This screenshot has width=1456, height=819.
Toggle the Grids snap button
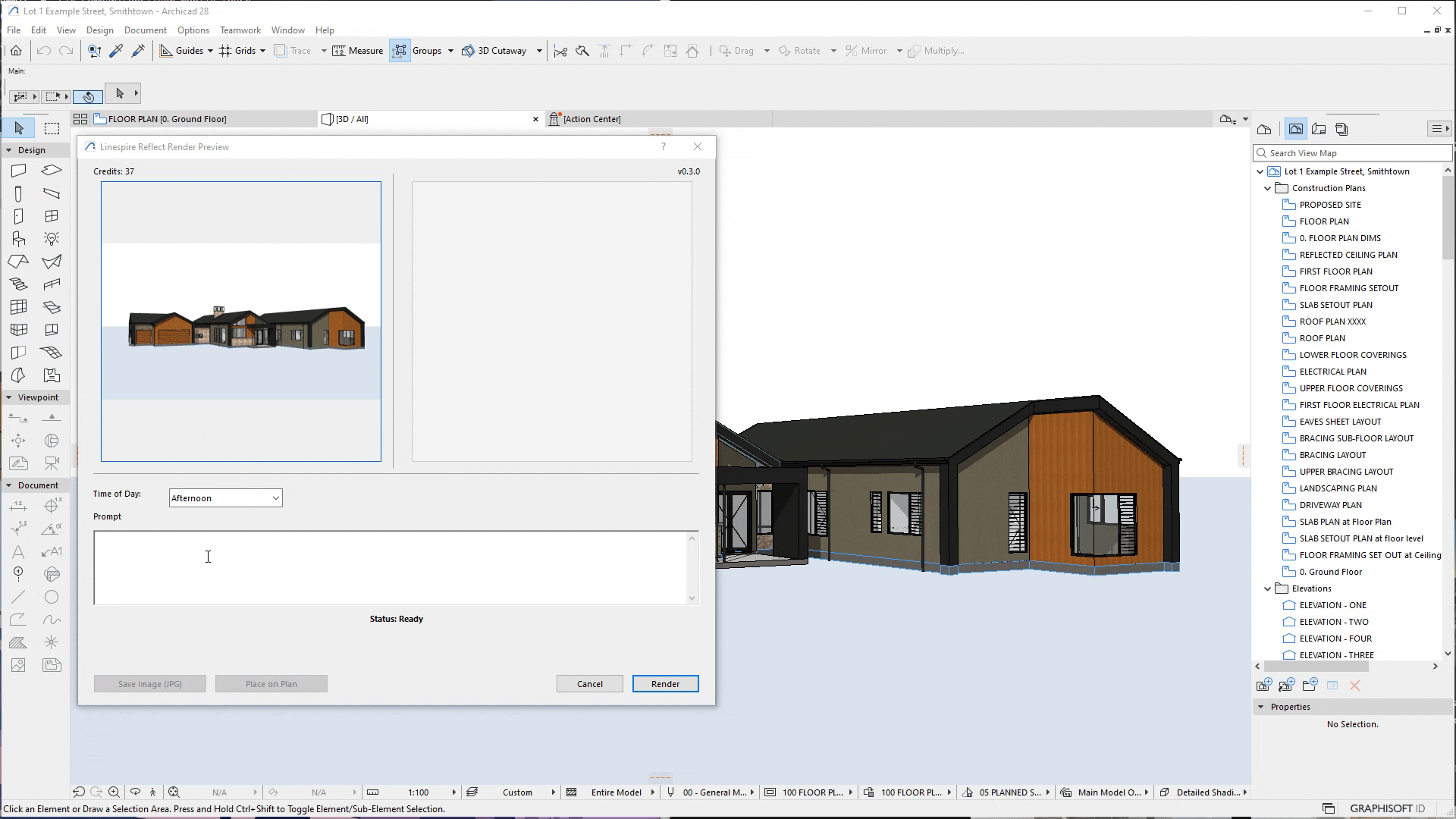225,51
